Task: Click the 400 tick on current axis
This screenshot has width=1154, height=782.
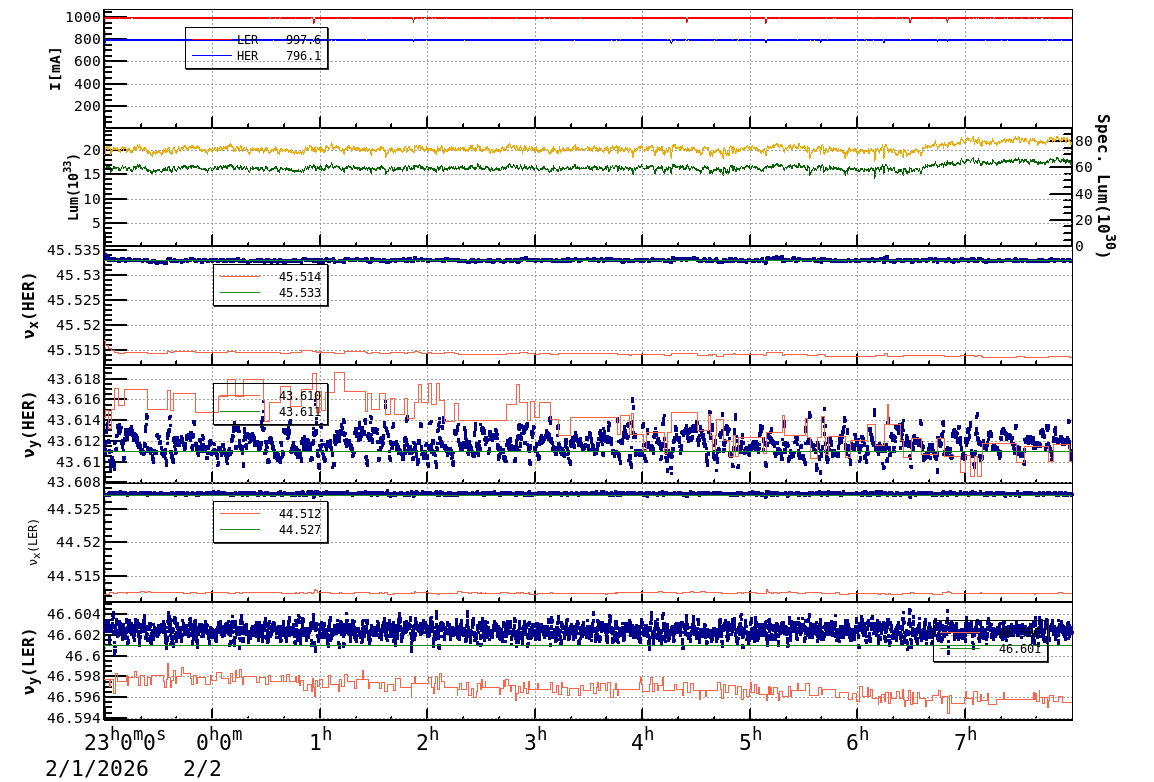Action: [x=87, y=84]
